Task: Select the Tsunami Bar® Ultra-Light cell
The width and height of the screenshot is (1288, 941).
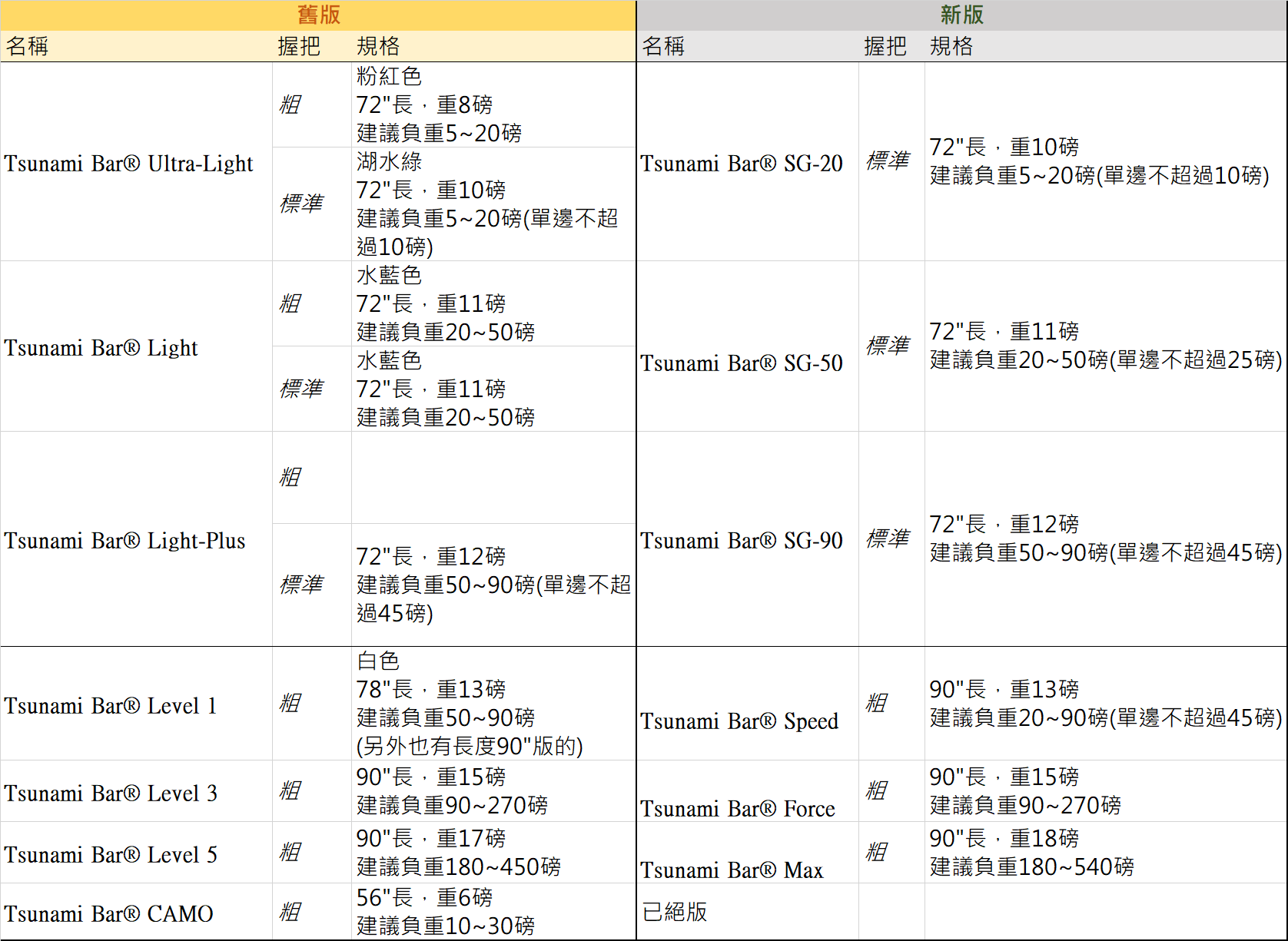Action: (x=137, y=162)
